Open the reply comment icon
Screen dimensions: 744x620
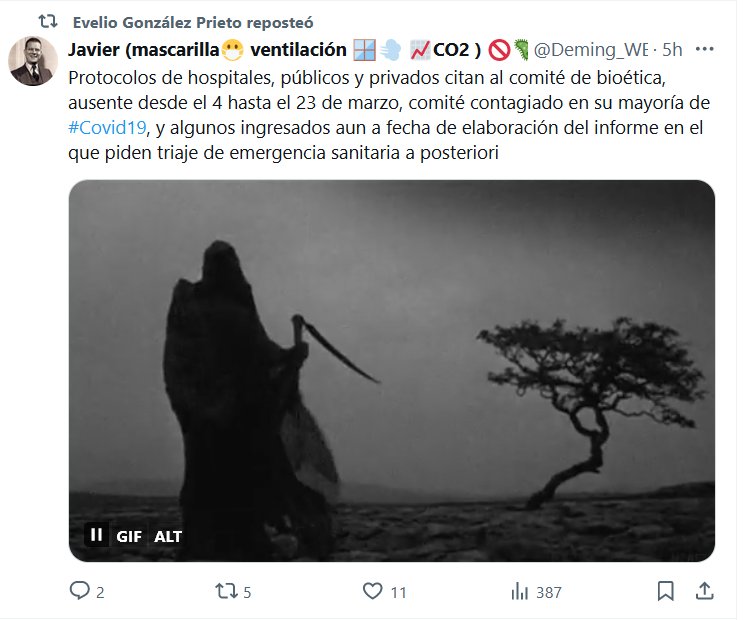79,591
